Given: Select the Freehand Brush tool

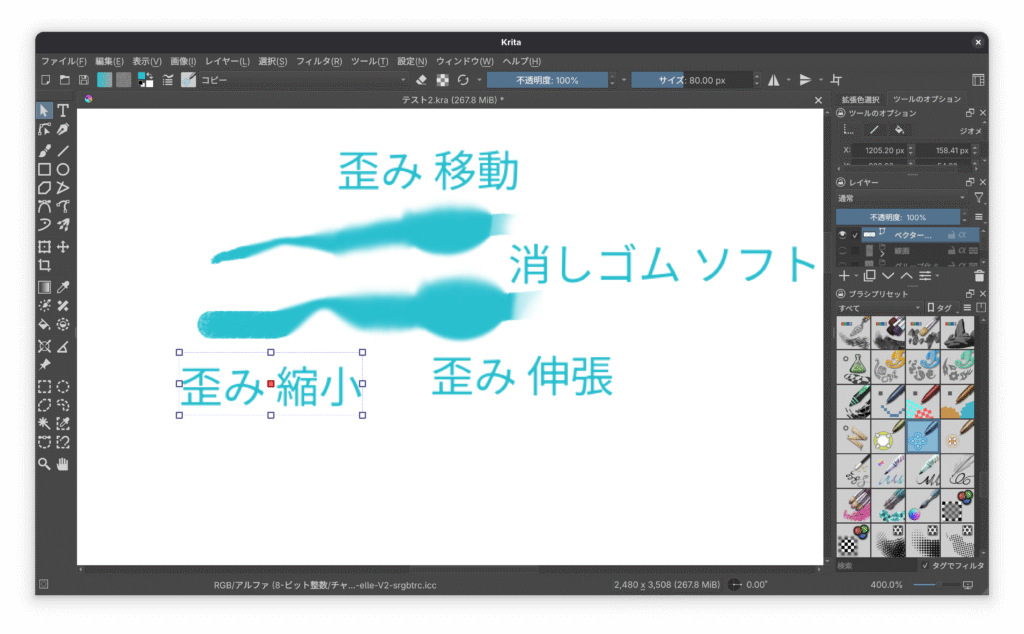Looking at the screenshot, I should (x=44, y=151).
